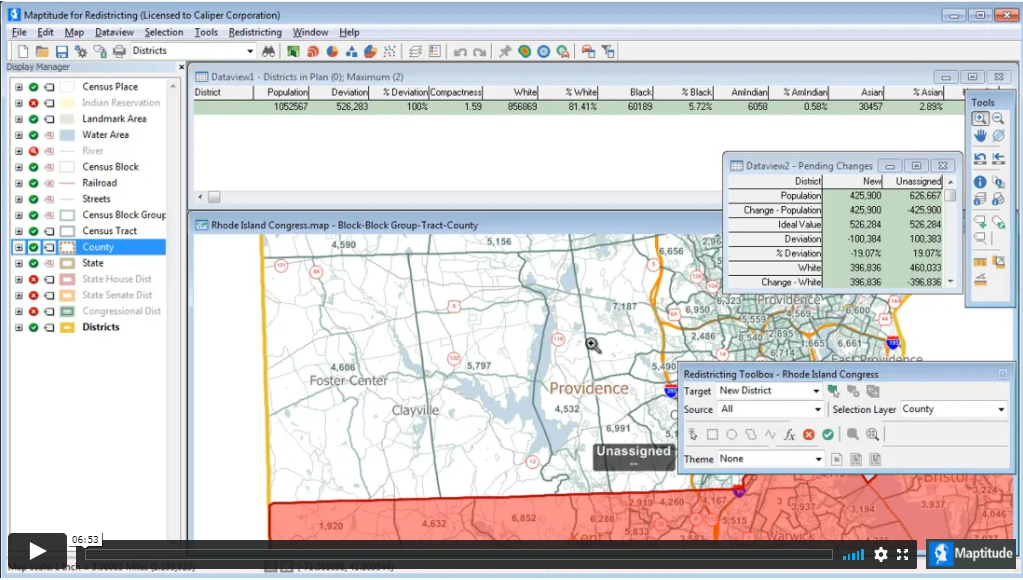Click the Zoom Out magnifier tool
Image resolution: width=1023 pixels, height=580 pixels.
(x=997, y=118)
